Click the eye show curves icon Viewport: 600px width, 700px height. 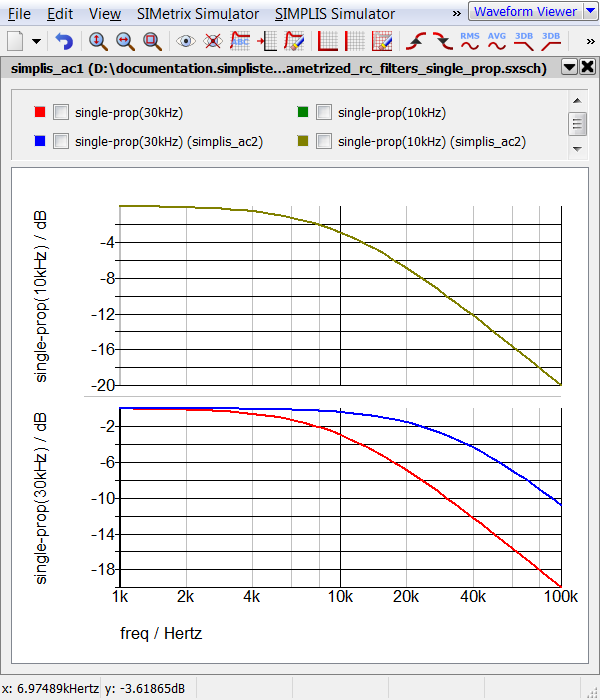[x=185, y=42]
